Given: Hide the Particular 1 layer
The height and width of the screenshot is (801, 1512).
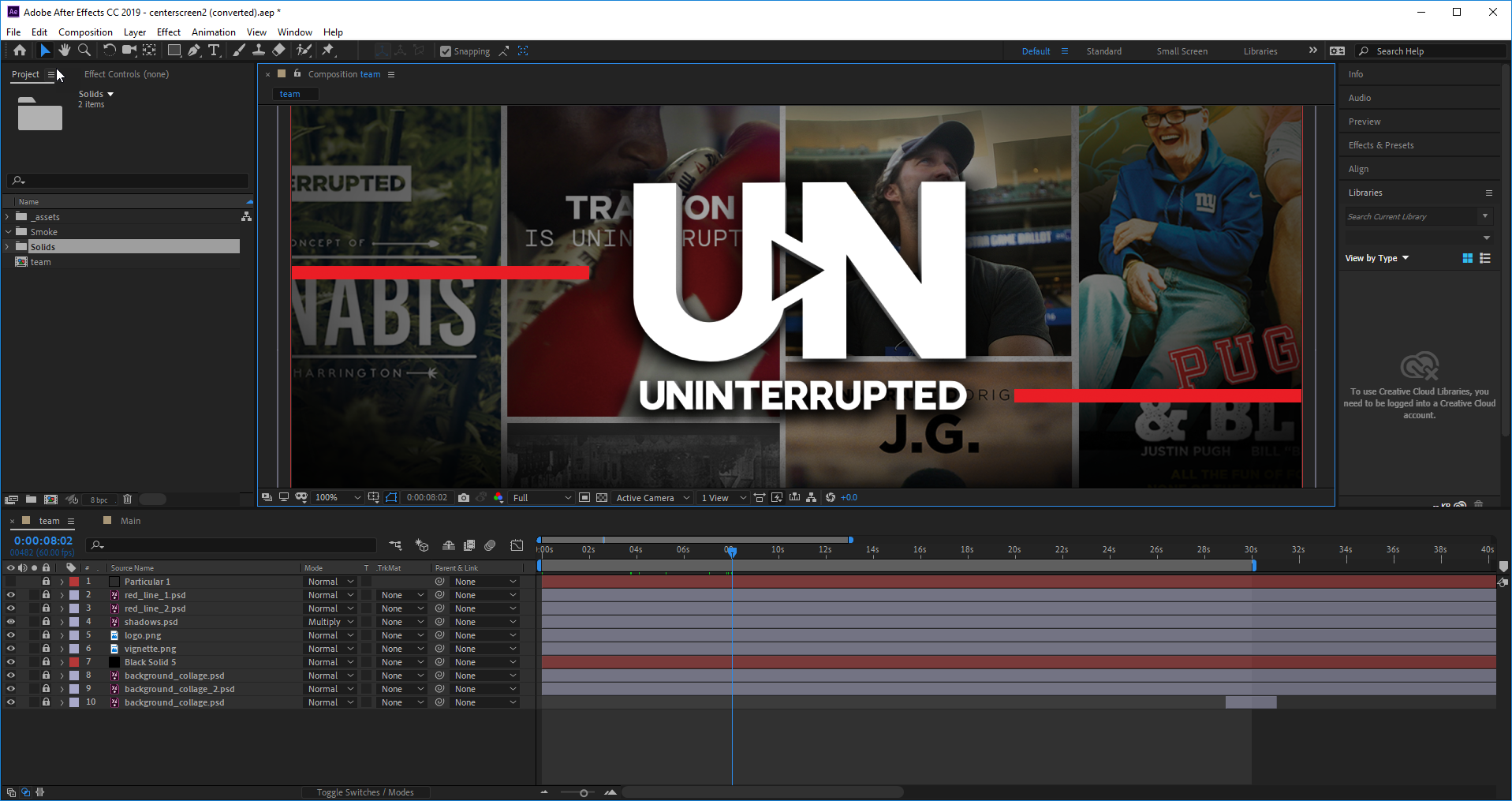Looking at the screenshot, I should (x=11, y=581).
